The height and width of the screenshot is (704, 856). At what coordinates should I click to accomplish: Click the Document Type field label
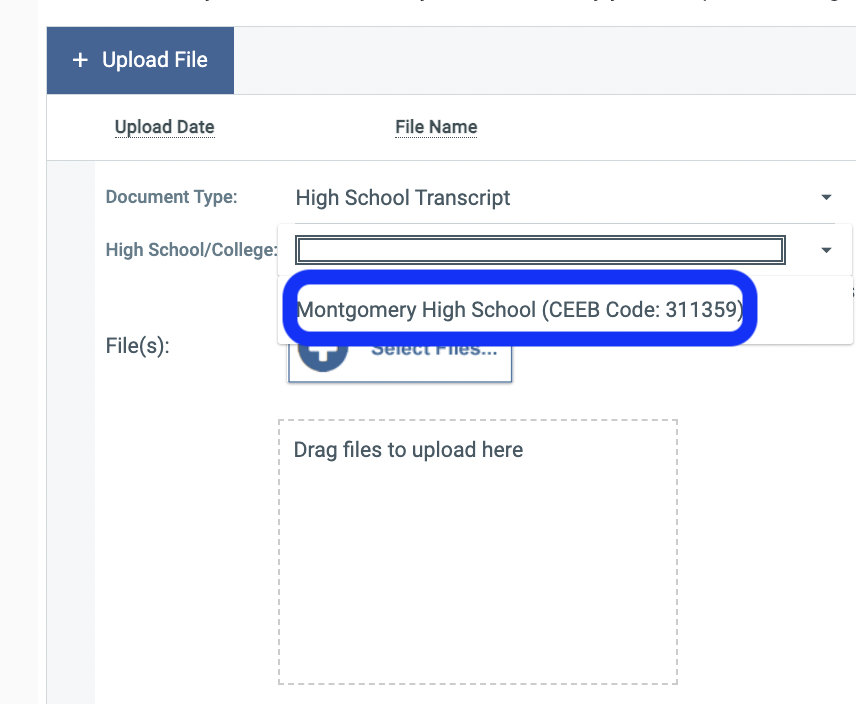point(171,197)
